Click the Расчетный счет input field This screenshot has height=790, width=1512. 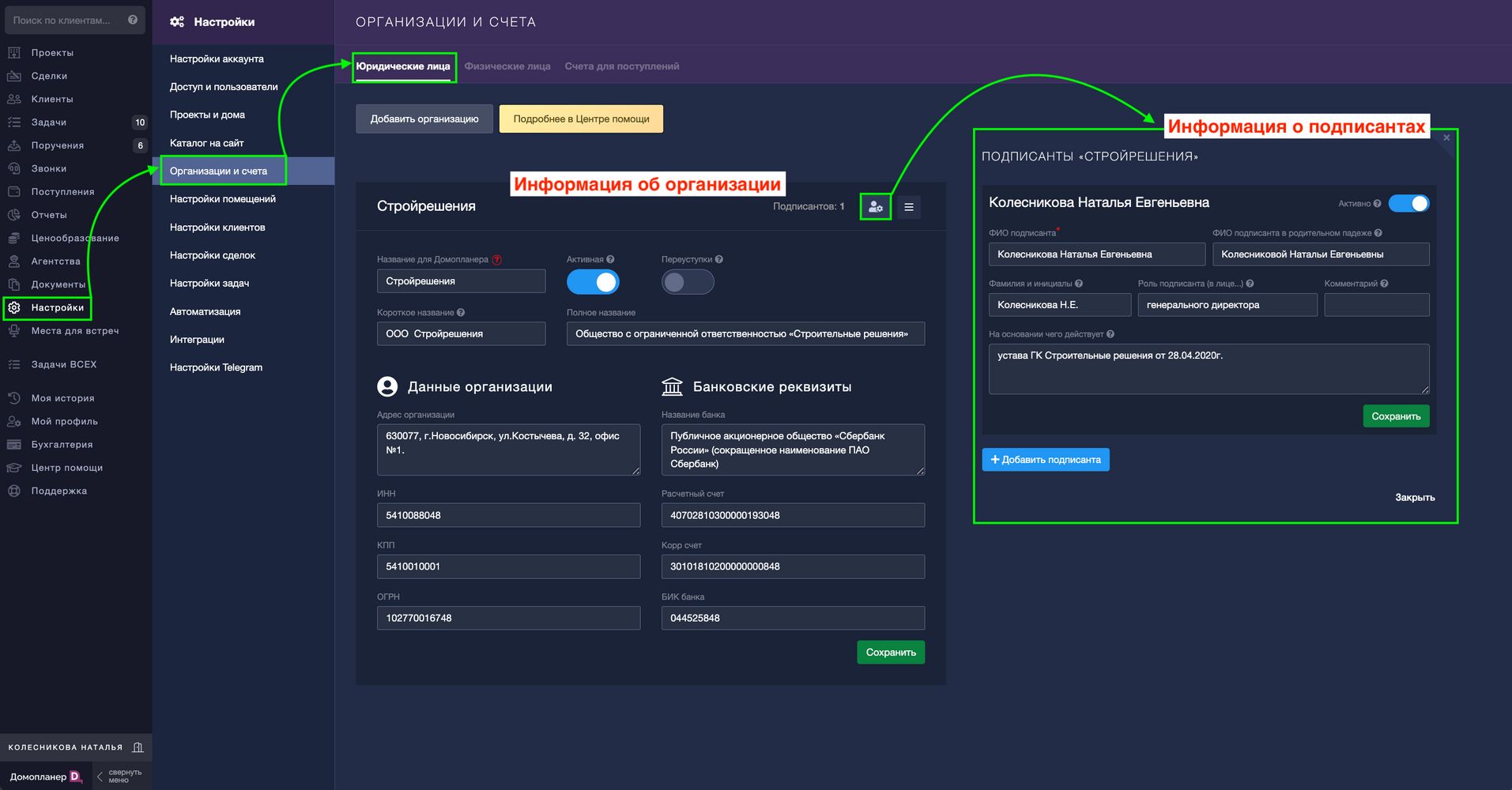(x=793, y=515)
